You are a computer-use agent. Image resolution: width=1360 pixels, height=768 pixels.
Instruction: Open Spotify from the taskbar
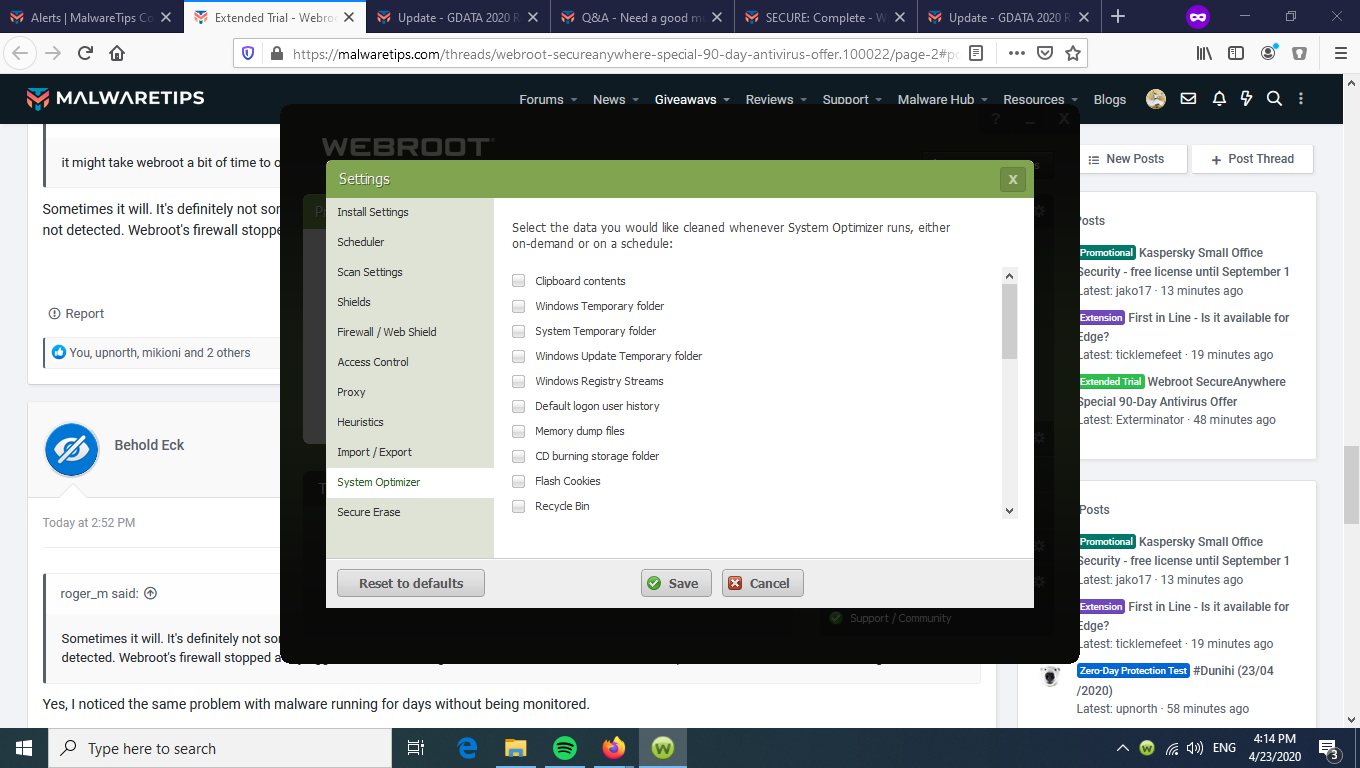(565, 748)
